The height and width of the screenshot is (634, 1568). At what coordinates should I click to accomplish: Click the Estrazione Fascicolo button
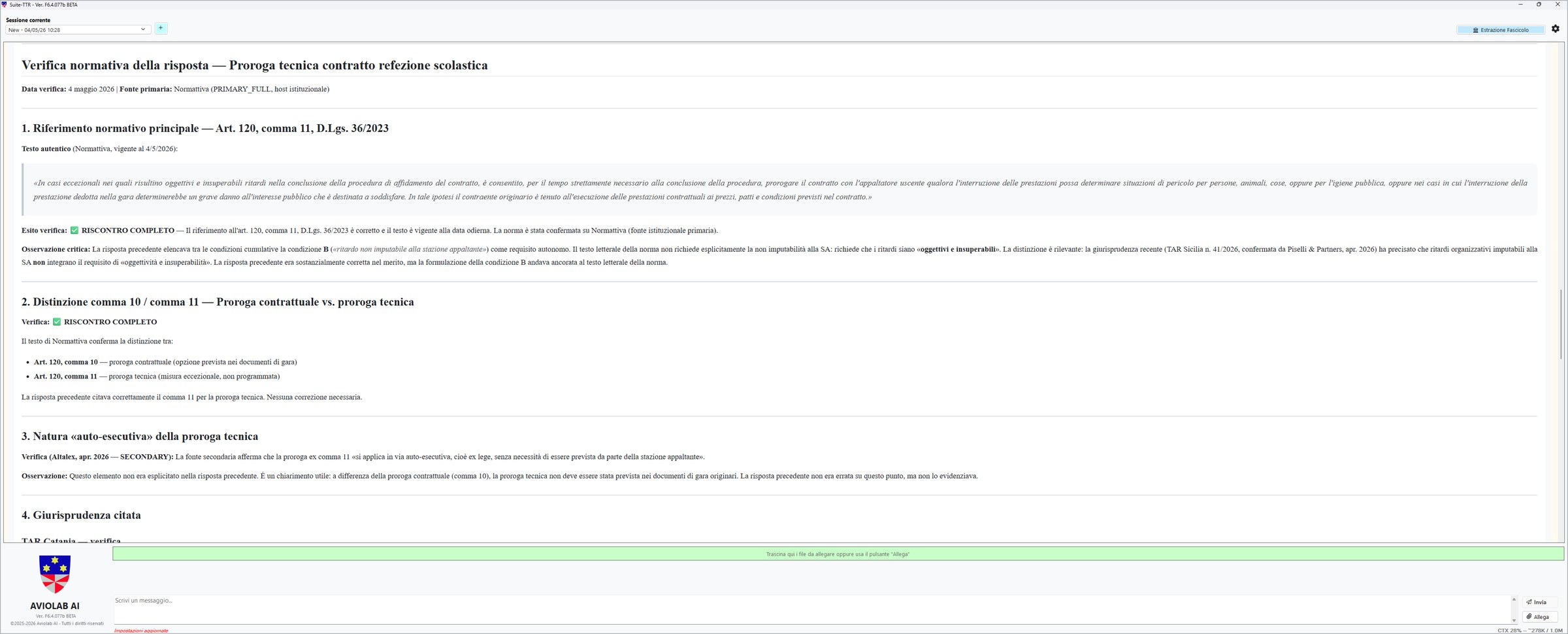[1501, 30]
